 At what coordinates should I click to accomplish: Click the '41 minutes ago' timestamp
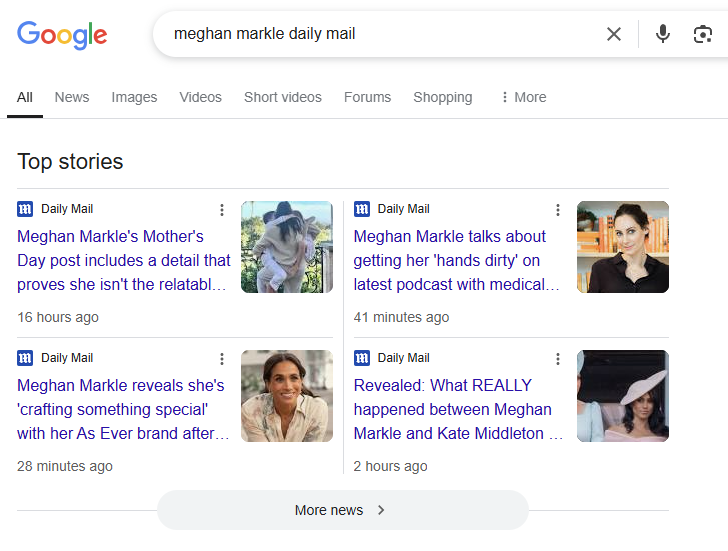click(x=402, y=318)
